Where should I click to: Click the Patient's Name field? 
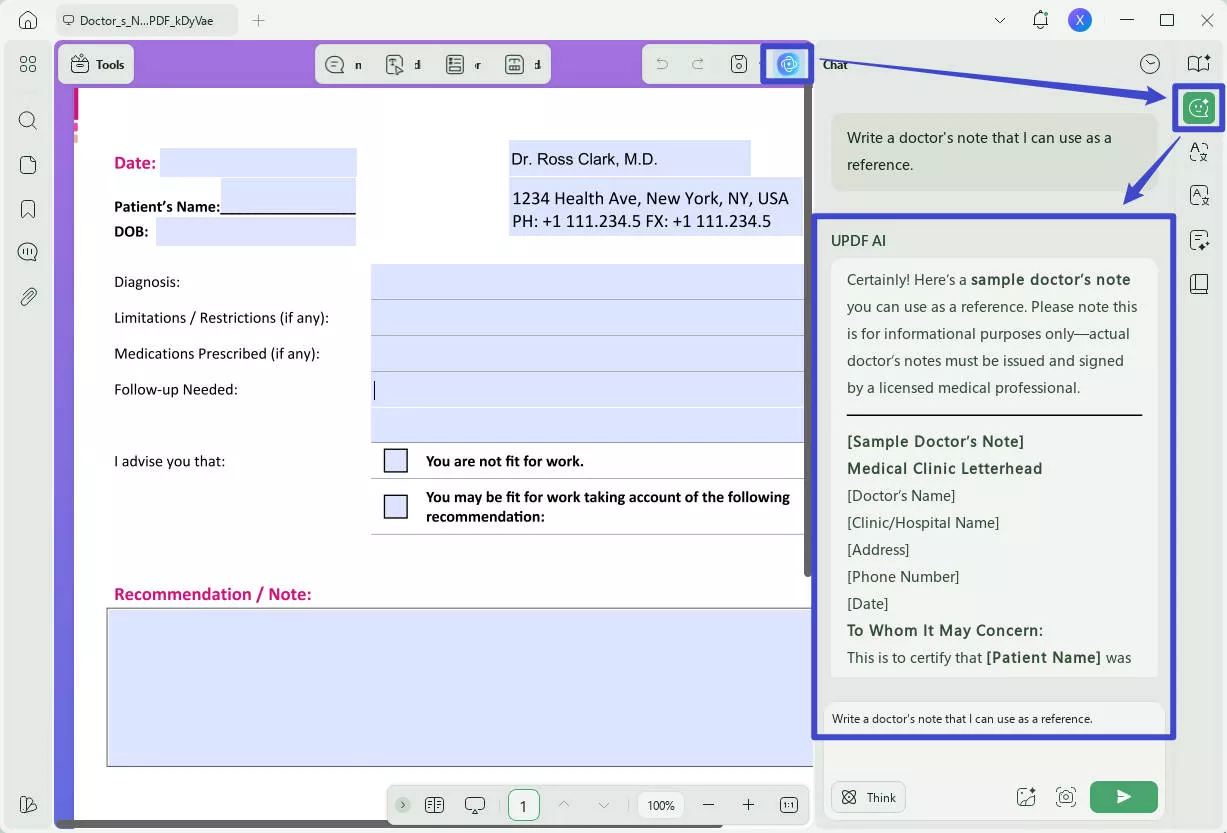click(x=288, y=196)
